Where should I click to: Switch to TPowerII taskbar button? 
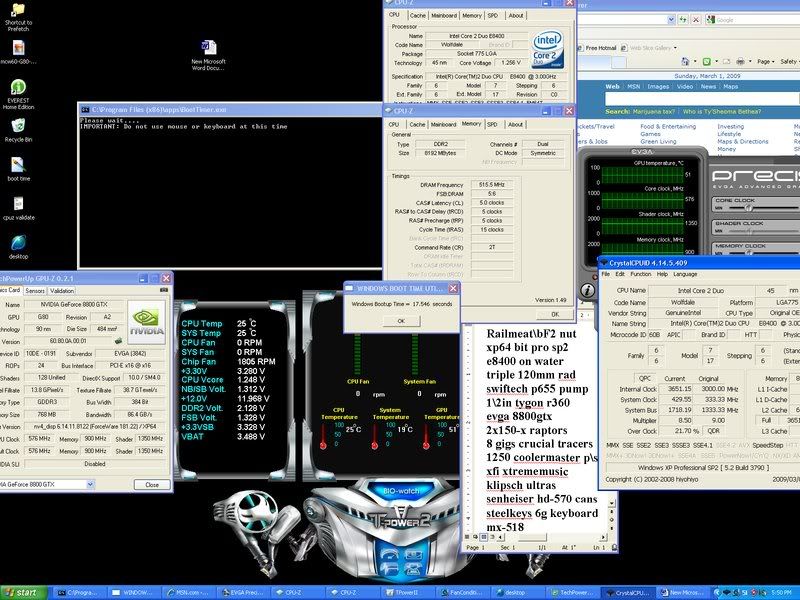click(408, 593)
